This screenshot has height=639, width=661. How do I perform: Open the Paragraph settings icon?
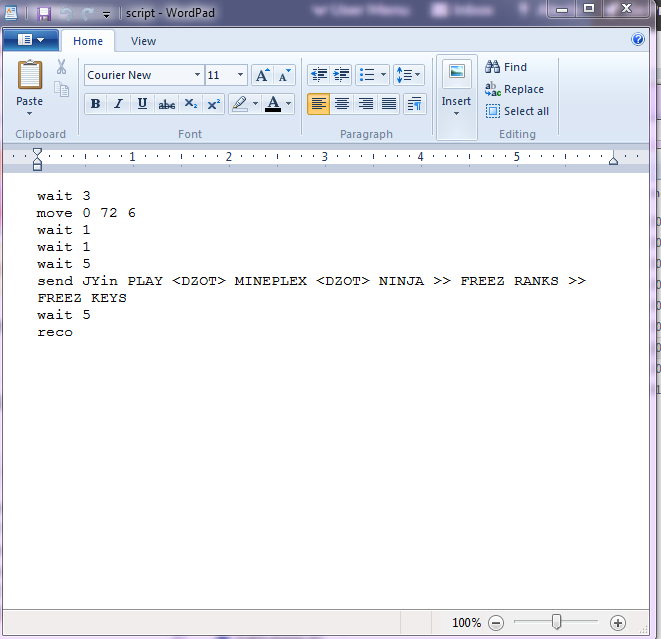(x=414, y=104)
